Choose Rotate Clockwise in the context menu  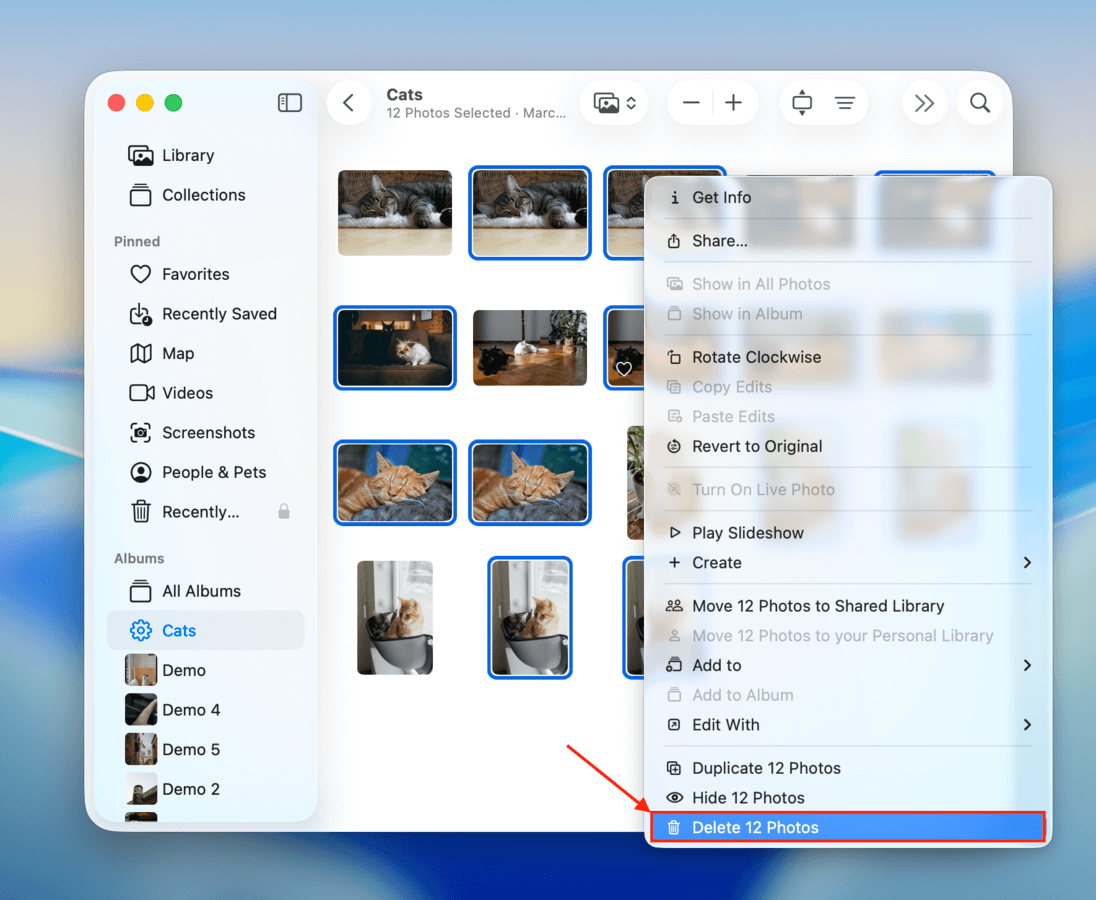pos(755,356)
